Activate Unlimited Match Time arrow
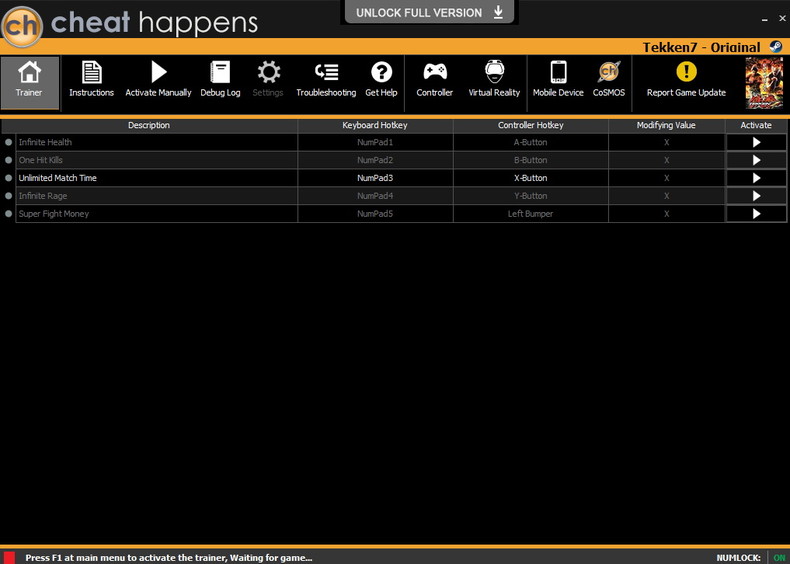The image size is (790, 564). coord(756,178)
